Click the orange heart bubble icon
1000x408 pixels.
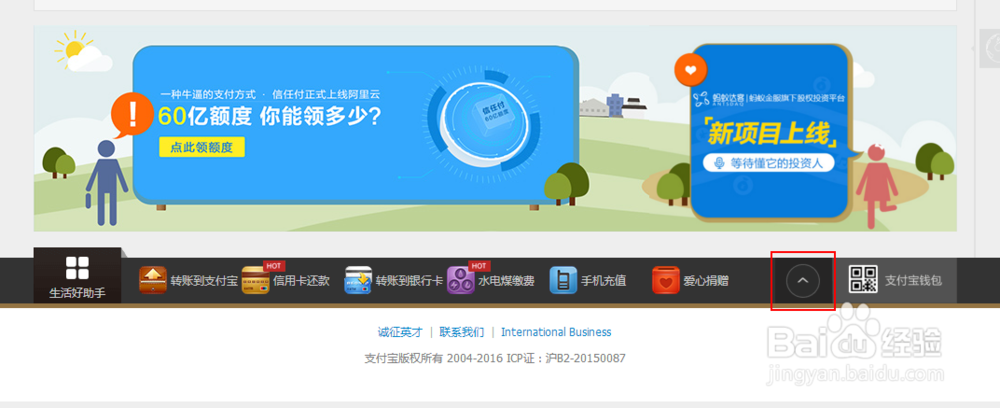coord(691,69)
